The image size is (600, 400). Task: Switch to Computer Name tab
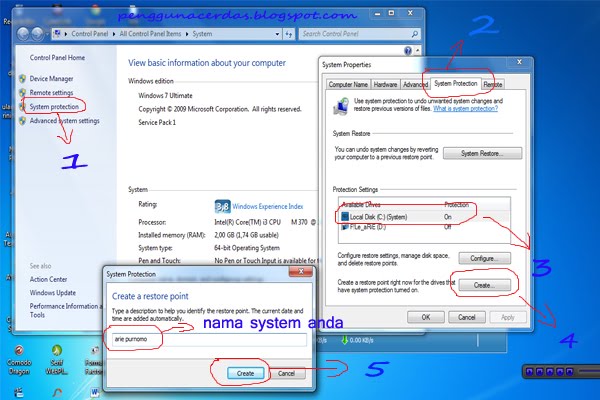tap(348, 85)
